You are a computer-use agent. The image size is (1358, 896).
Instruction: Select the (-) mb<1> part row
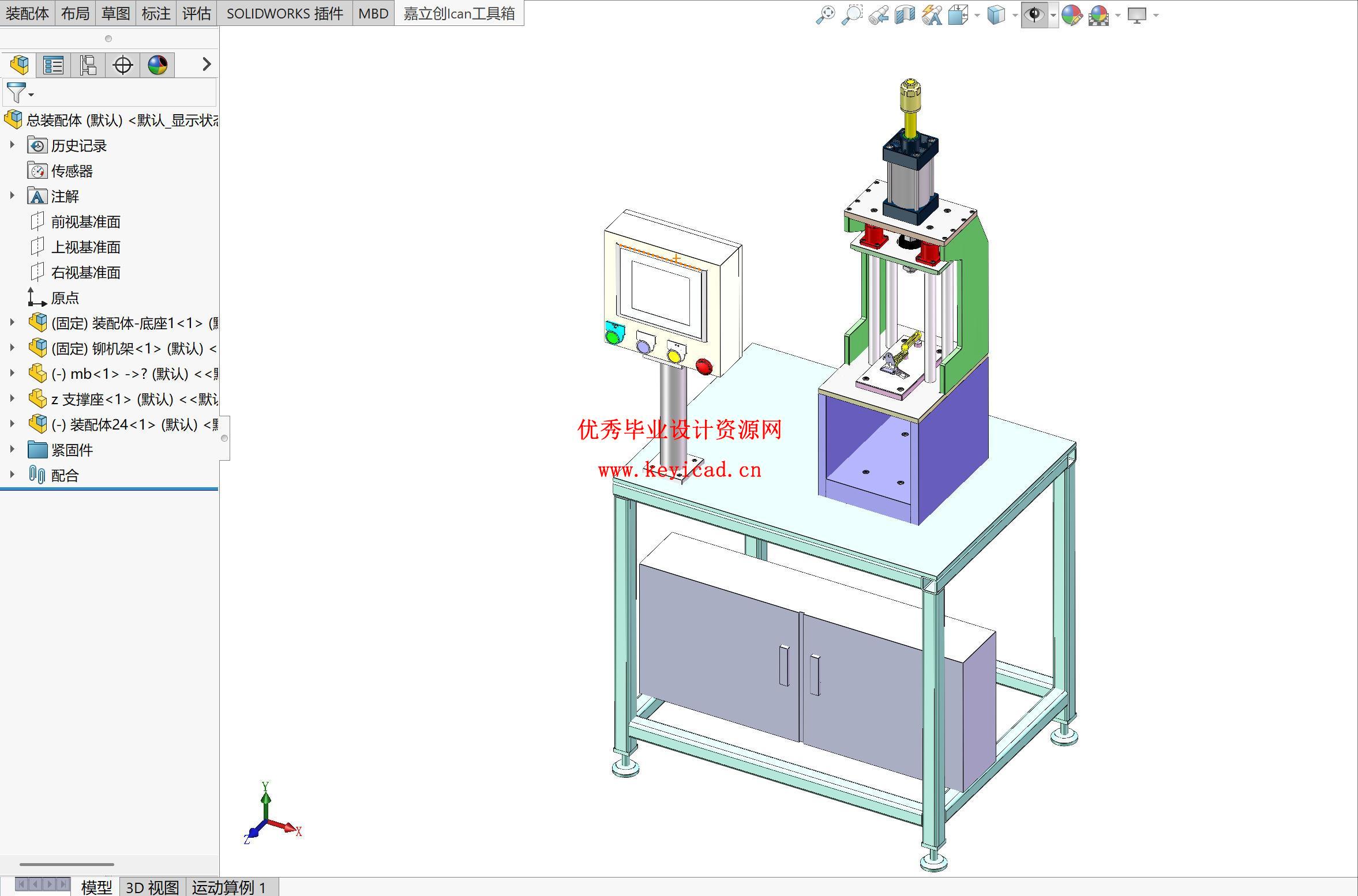click(122, 374)
